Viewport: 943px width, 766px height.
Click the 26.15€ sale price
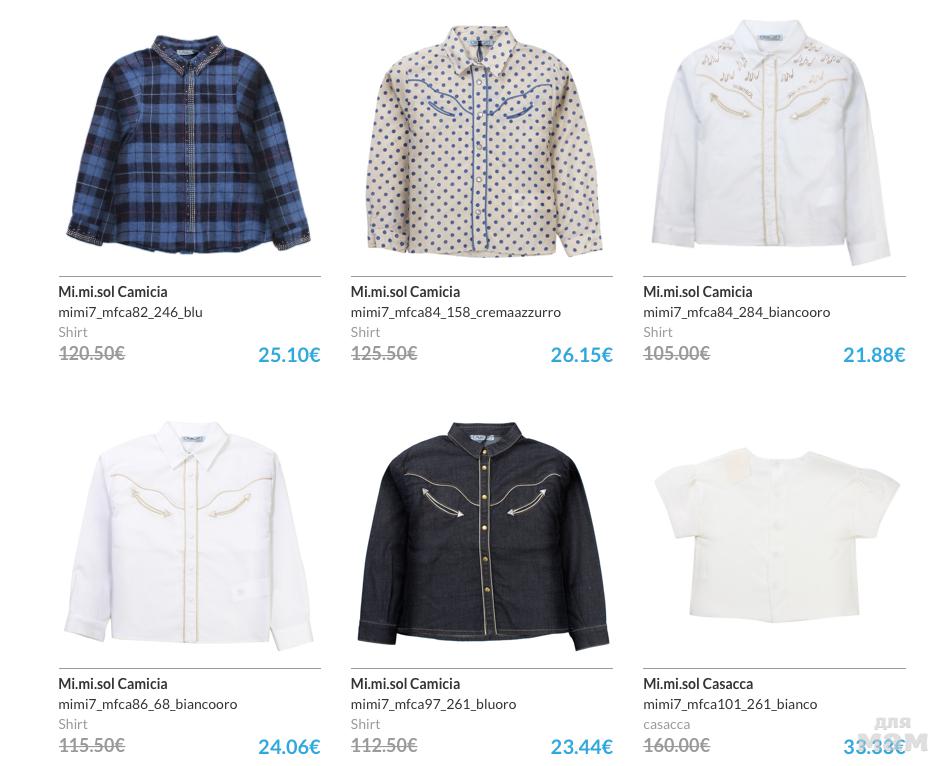click(x=582, y=355)
